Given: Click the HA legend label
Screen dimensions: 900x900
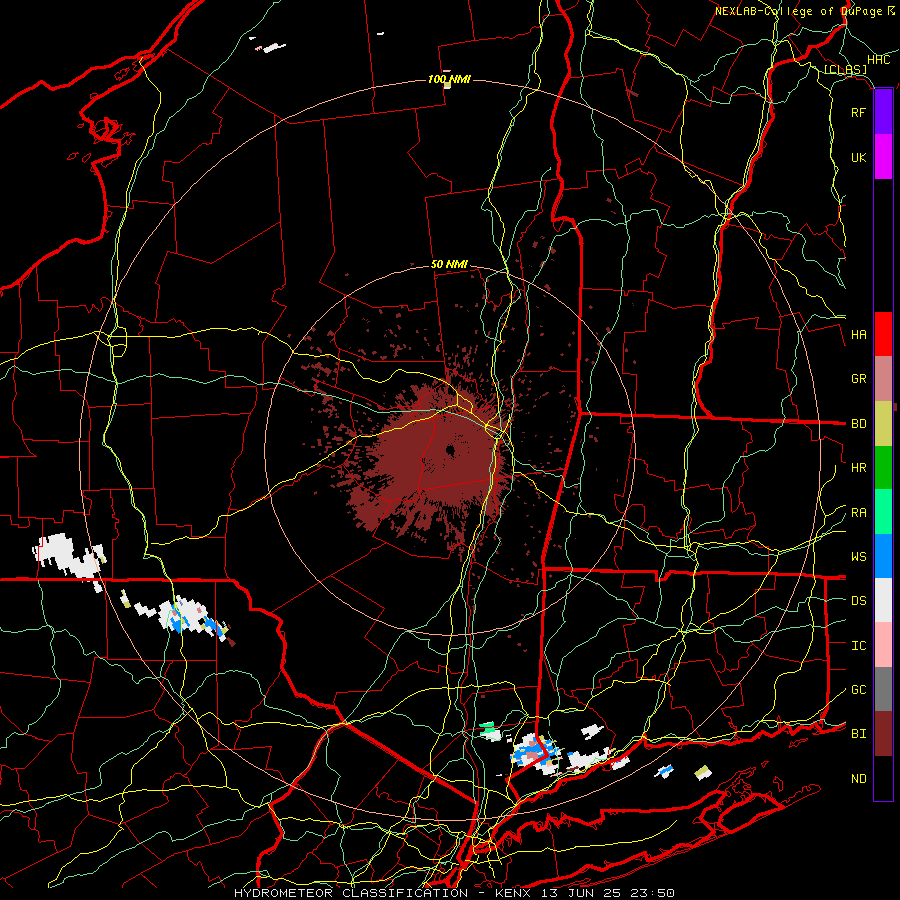Looking at the screenshot, I should [x=858, y=335].
